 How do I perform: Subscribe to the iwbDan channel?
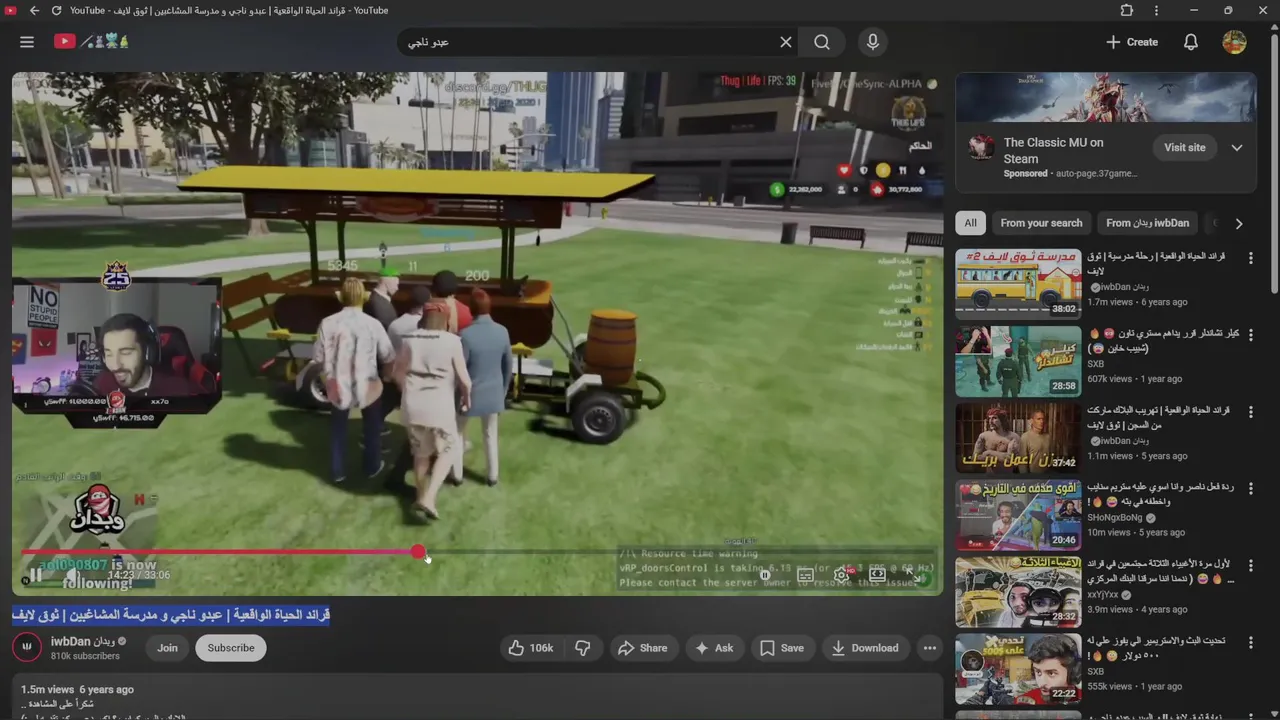[x=231, y=648]
